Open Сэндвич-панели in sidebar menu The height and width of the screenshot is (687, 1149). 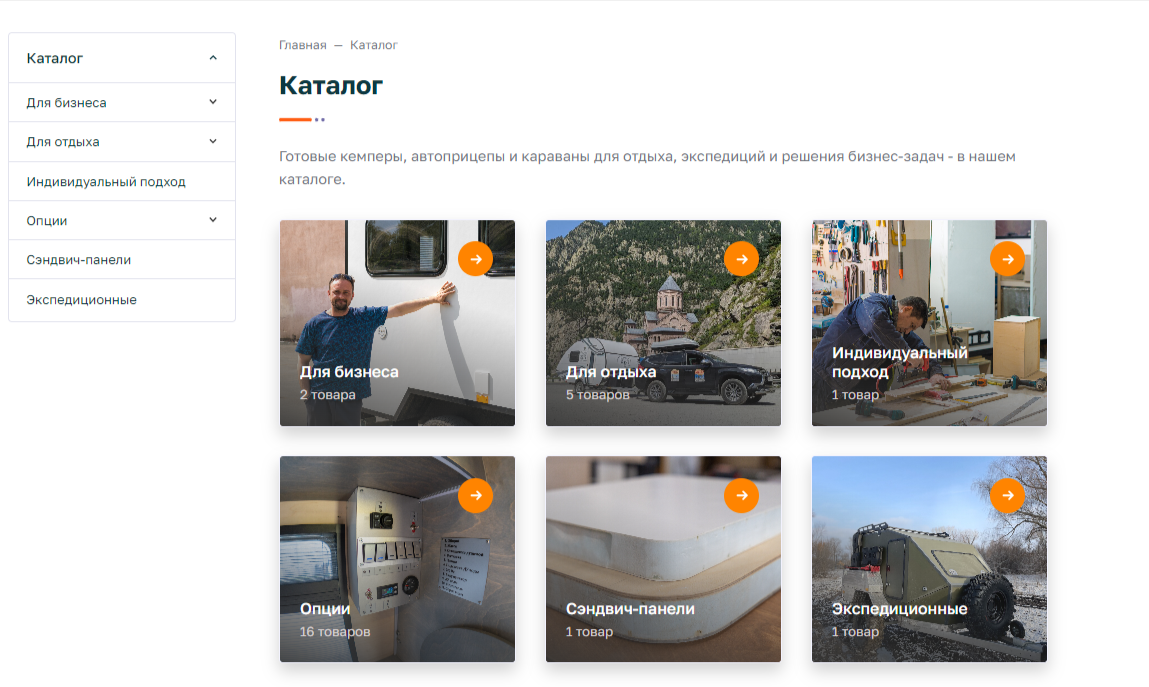click(79, 260)
